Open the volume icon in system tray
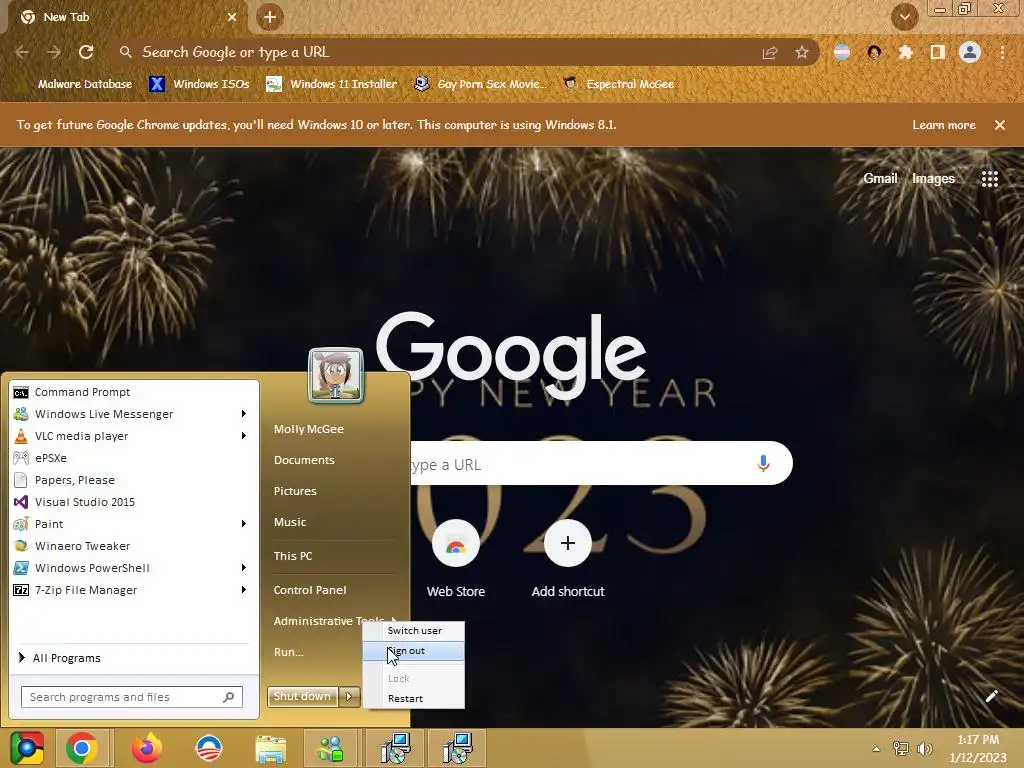 pos(924,749)
